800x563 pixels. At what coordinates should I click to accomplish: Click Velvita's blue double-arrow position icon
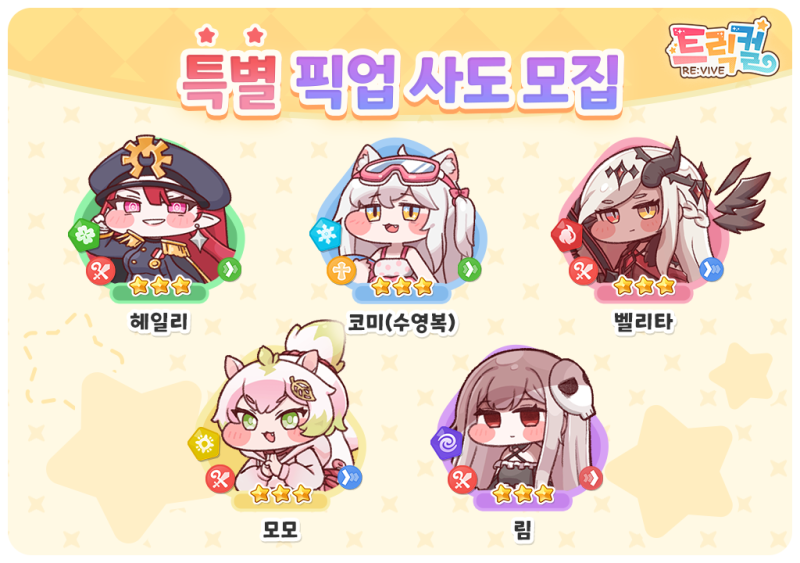pyautogui.click(x=711, y=269)
